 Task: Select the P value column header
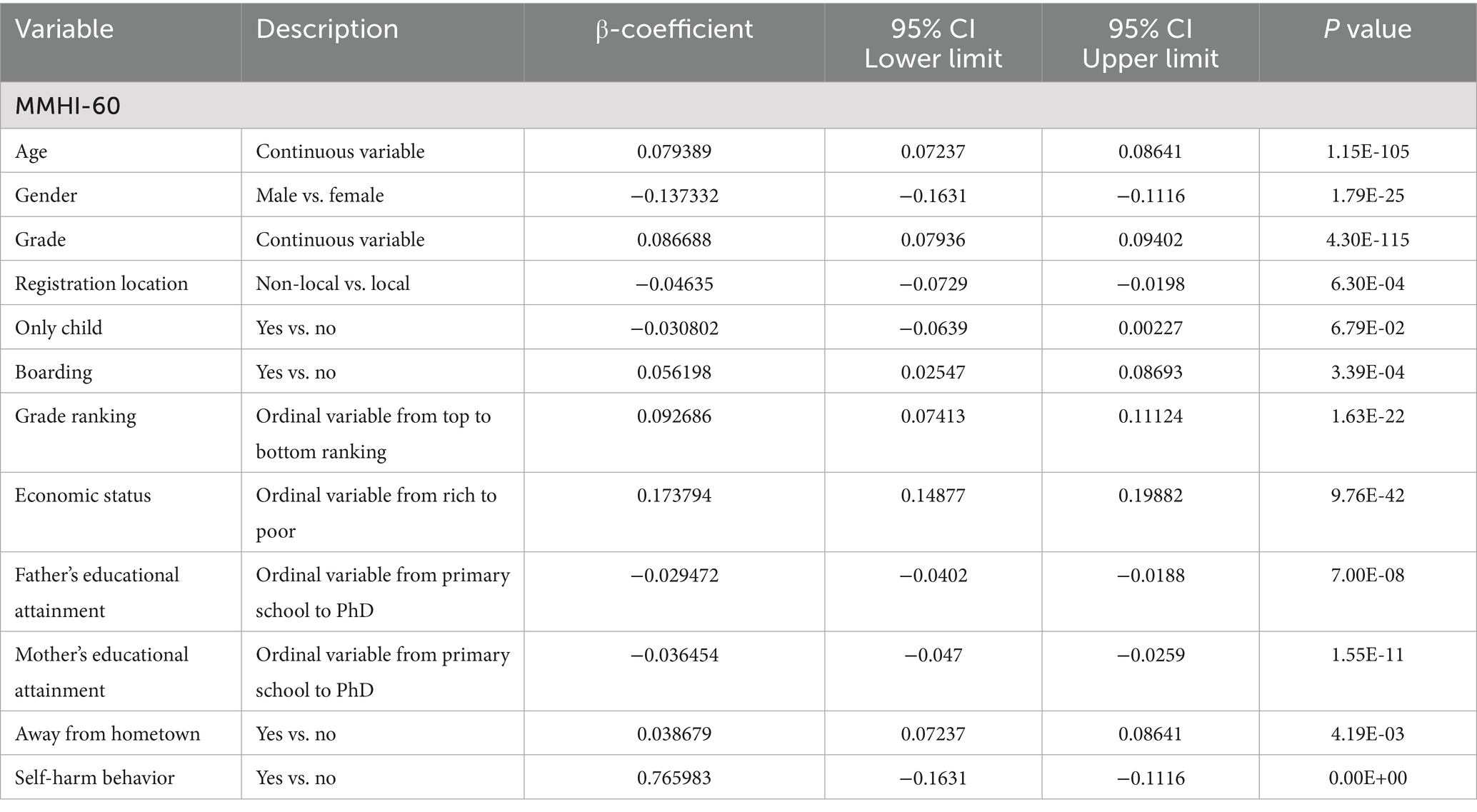tap(1367, 29)
